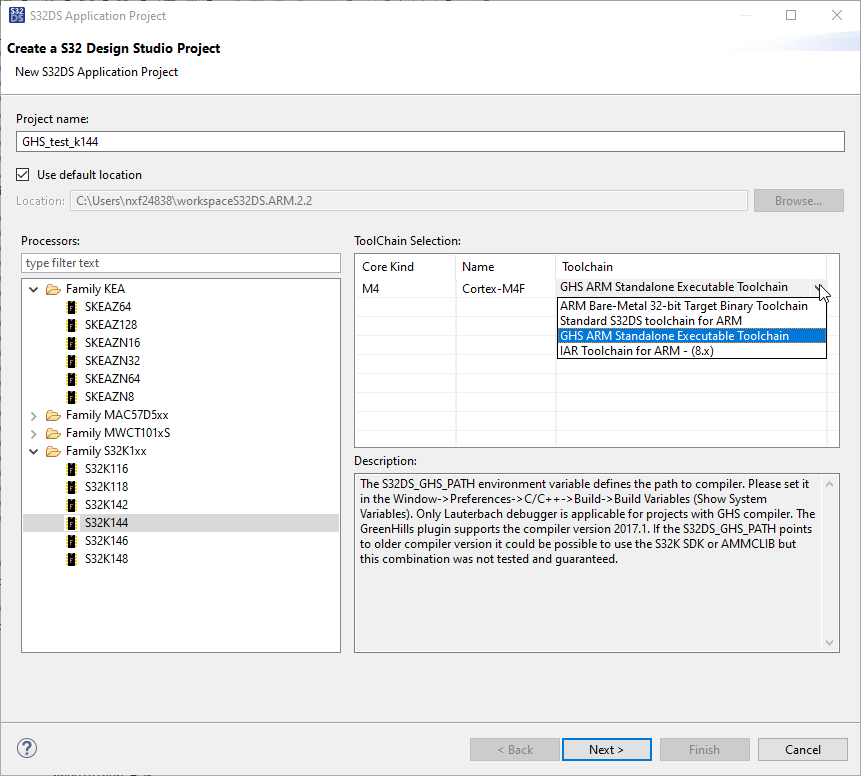The image size is (861, 776).
Task: Click the Family S32K1xx folder icon
Action: pyautogui.click(x=53, y=450)
